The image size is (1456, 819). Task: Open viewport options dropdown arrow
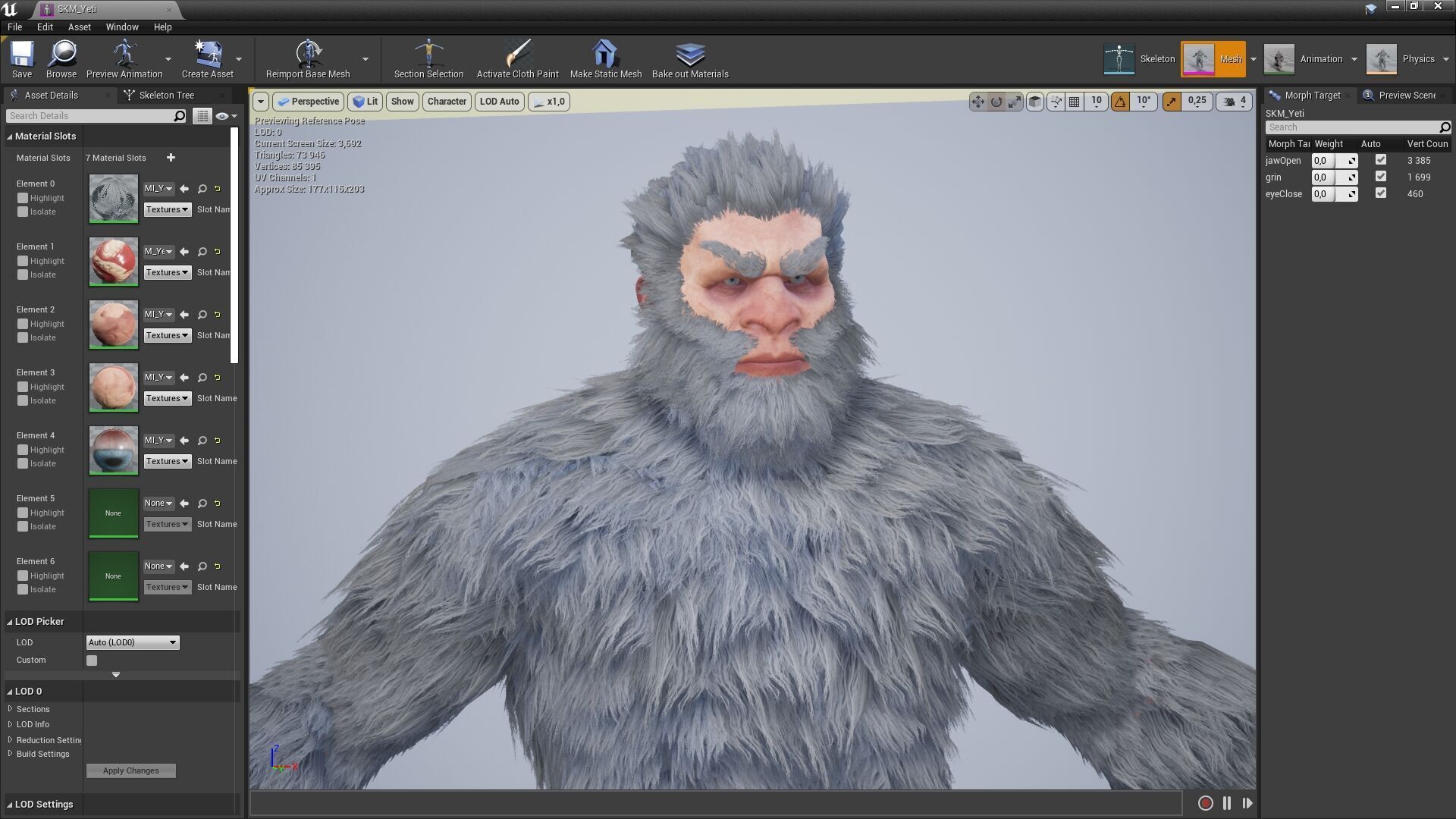260,102
